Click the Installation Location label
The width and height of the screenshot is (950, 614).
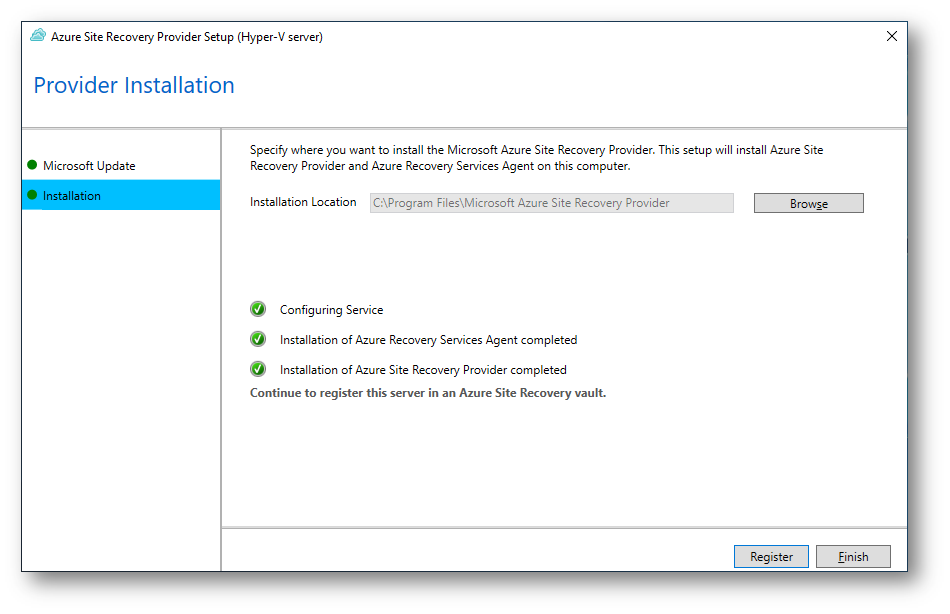click(x=303, y=202)
